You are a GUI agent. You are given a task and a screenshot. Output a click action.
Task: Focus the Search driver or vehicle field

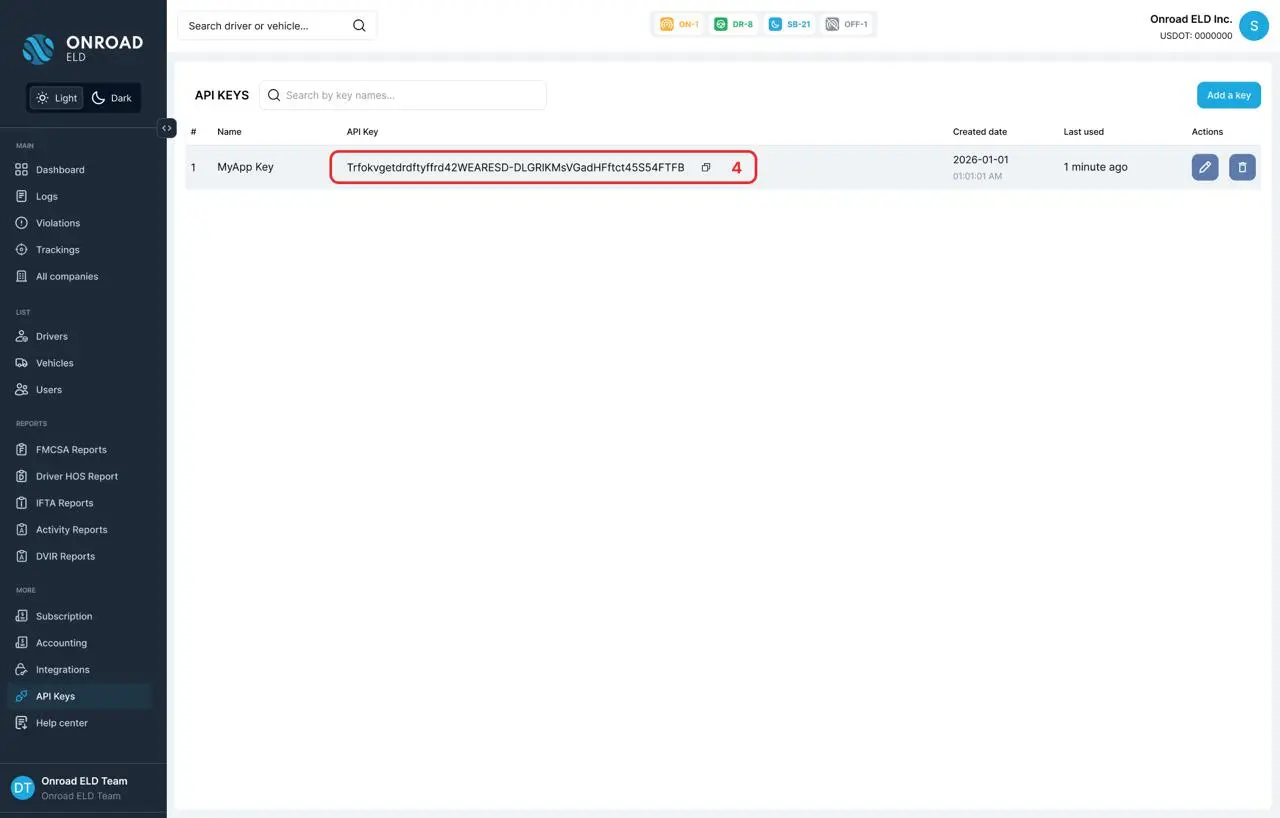tap(277, 26)
